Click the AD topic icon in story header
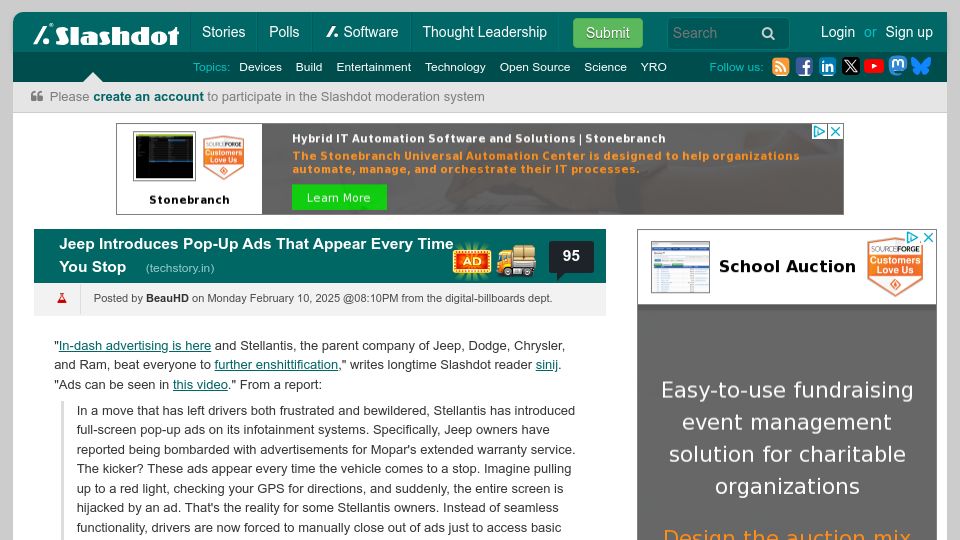 point(471,261)
